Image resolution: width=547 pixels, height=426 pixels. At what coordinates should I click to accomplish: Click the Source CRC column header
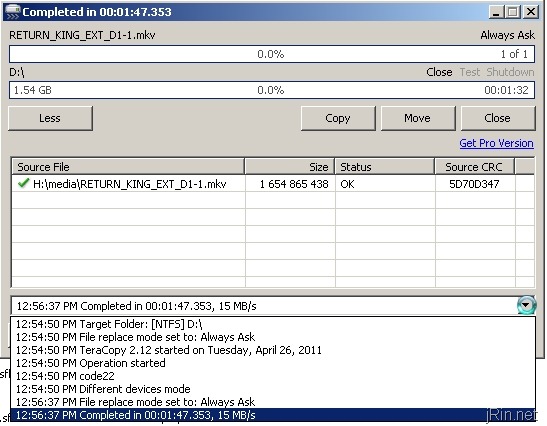(474, 167)
